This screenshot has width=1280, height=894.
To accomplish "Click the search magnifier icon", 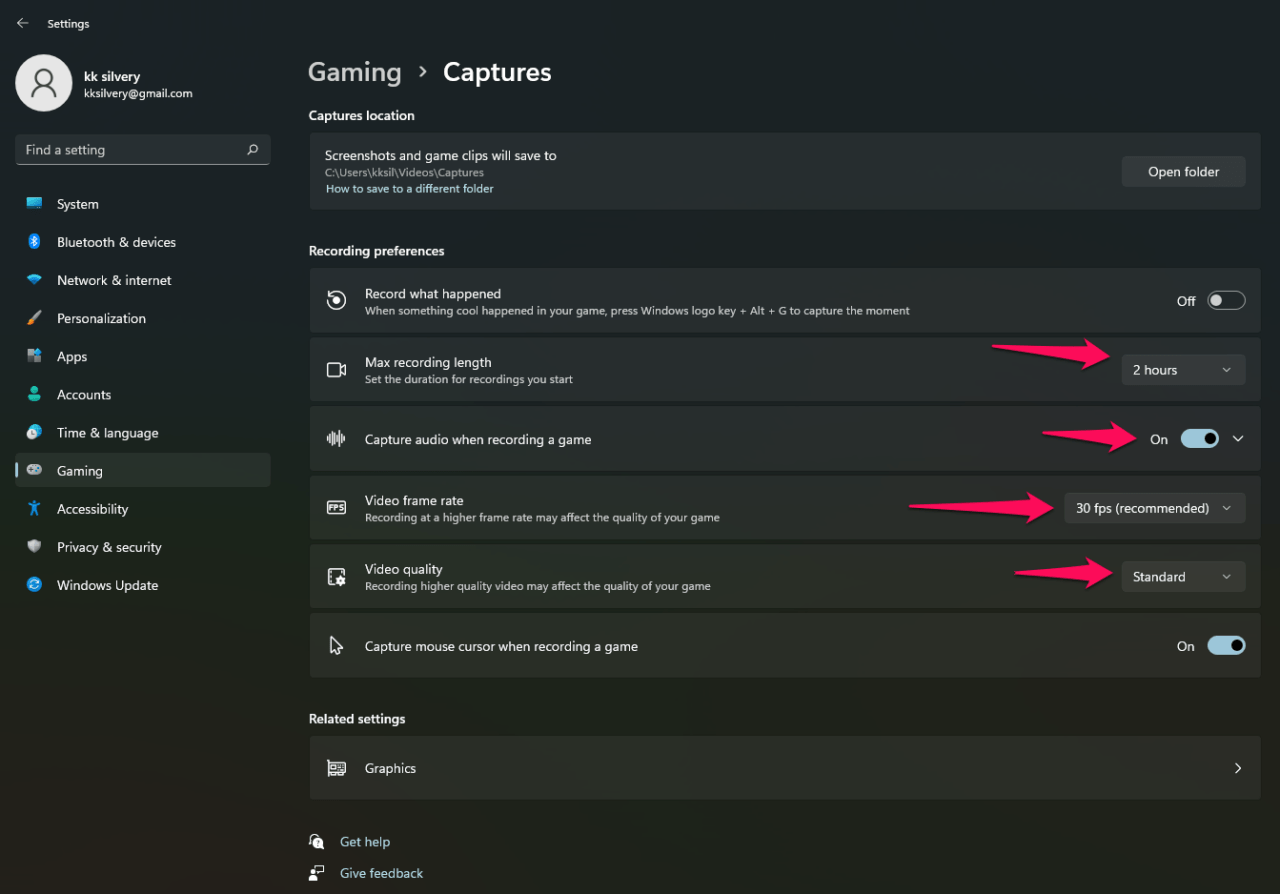I will [252, 150].
